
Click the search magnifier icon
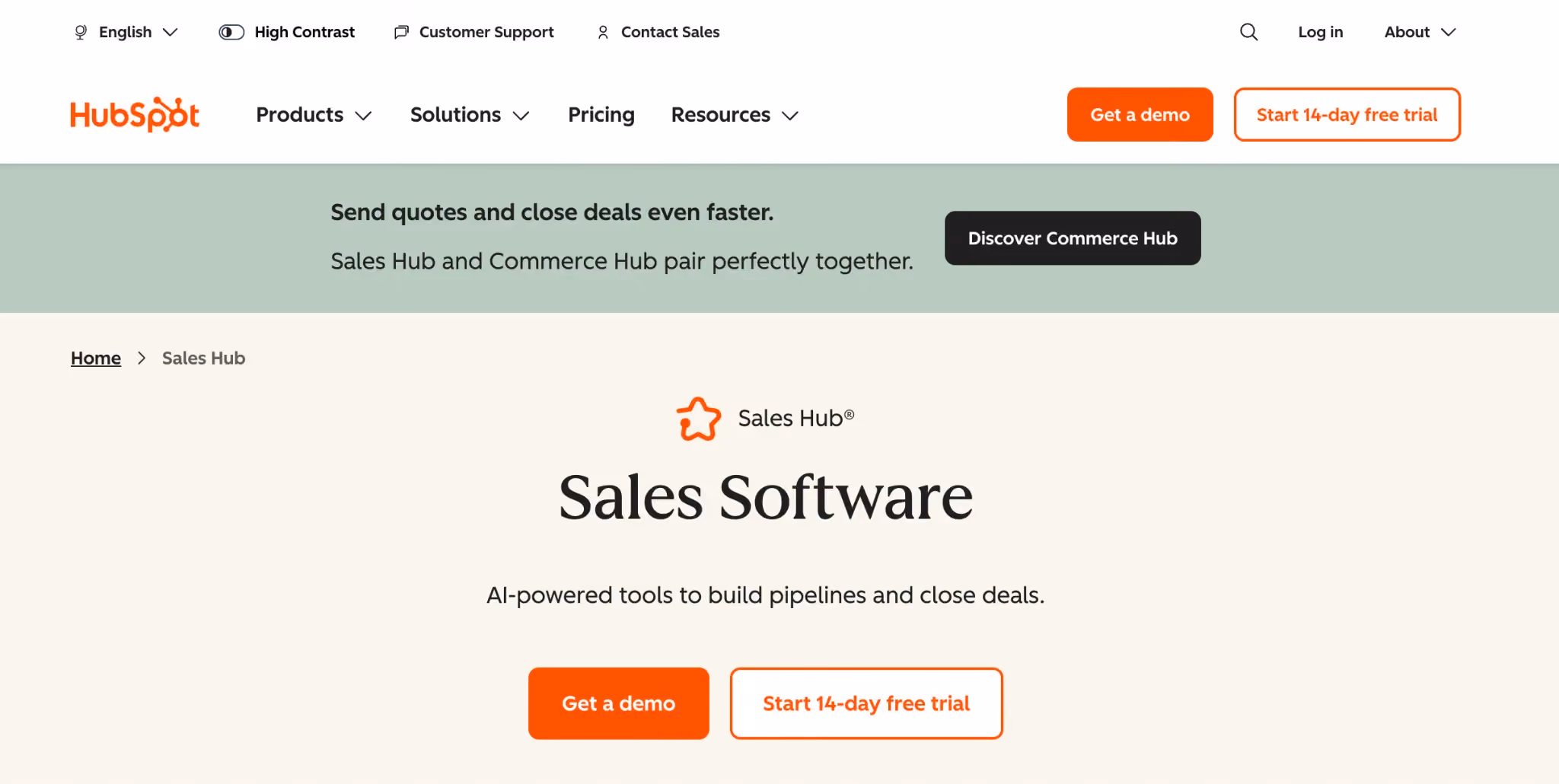1248,32
